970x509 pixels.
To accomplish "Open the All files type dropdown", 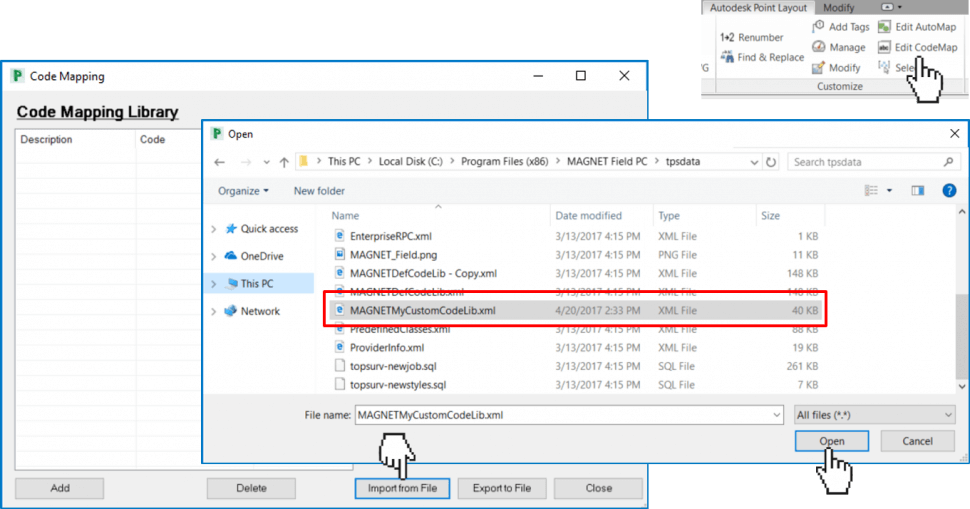I will pos(873,414).
